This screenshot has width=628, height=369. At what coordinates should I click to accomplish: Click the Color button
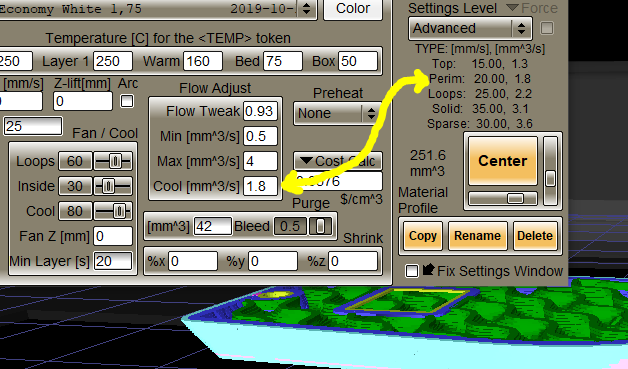353,9
